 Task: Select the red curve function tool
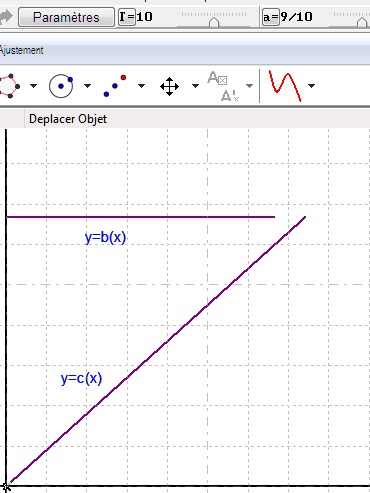pos(285,86)
